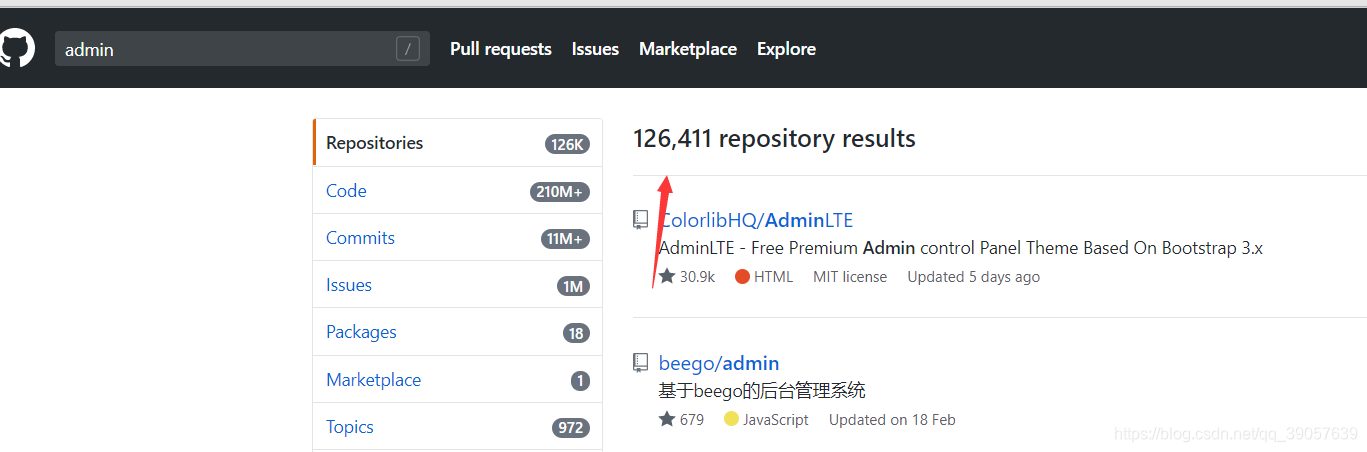Open the GitHub logo home link
This screenshot has width=1367, height=452.
[x=16, y=48]
